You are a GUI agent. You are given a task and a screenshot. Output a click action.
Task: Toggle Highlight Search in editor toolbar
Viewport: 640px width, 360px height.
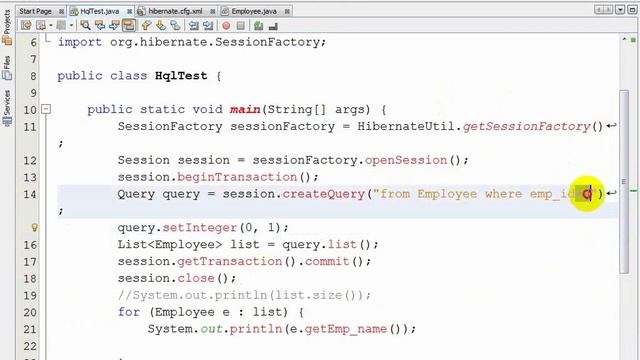(129, 26)
